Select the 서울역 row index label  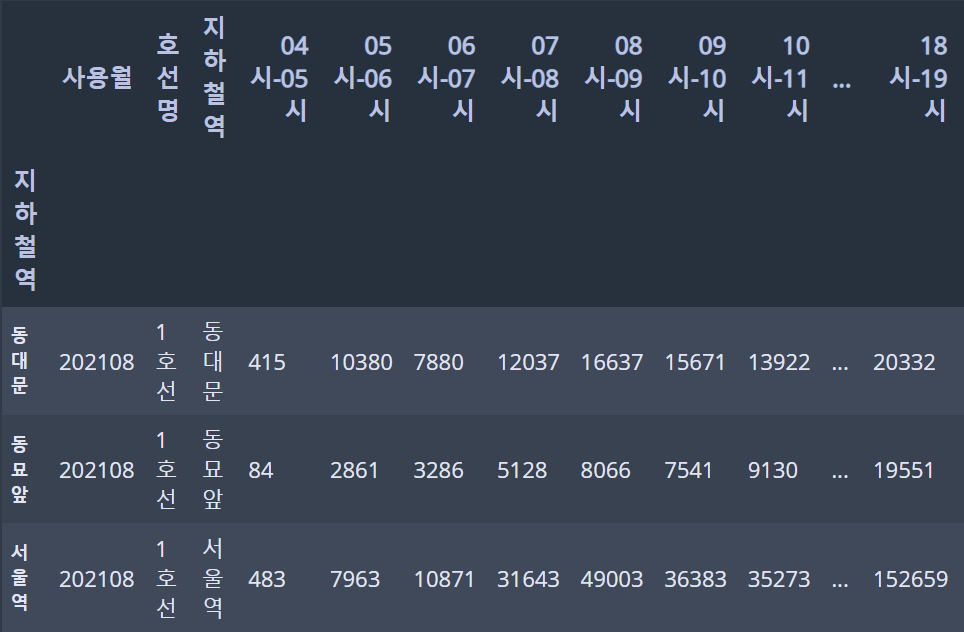[x=20, y=578]
